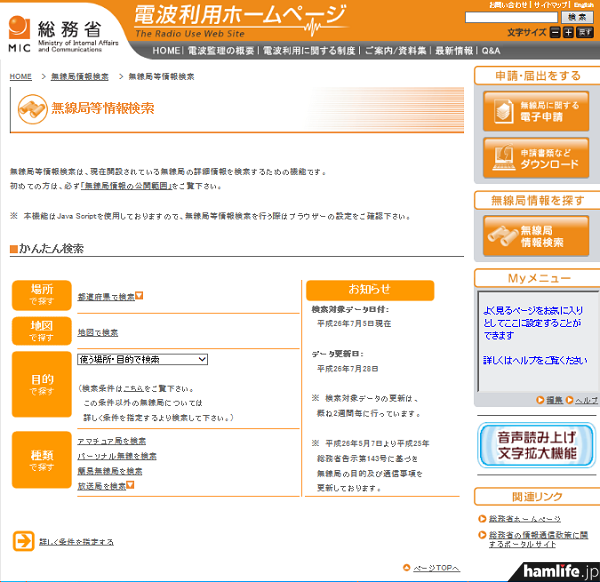This screenshot has width=600, height=582.
Task: Click アマチュア局を検索 link
Action: [x=111, y=440]
